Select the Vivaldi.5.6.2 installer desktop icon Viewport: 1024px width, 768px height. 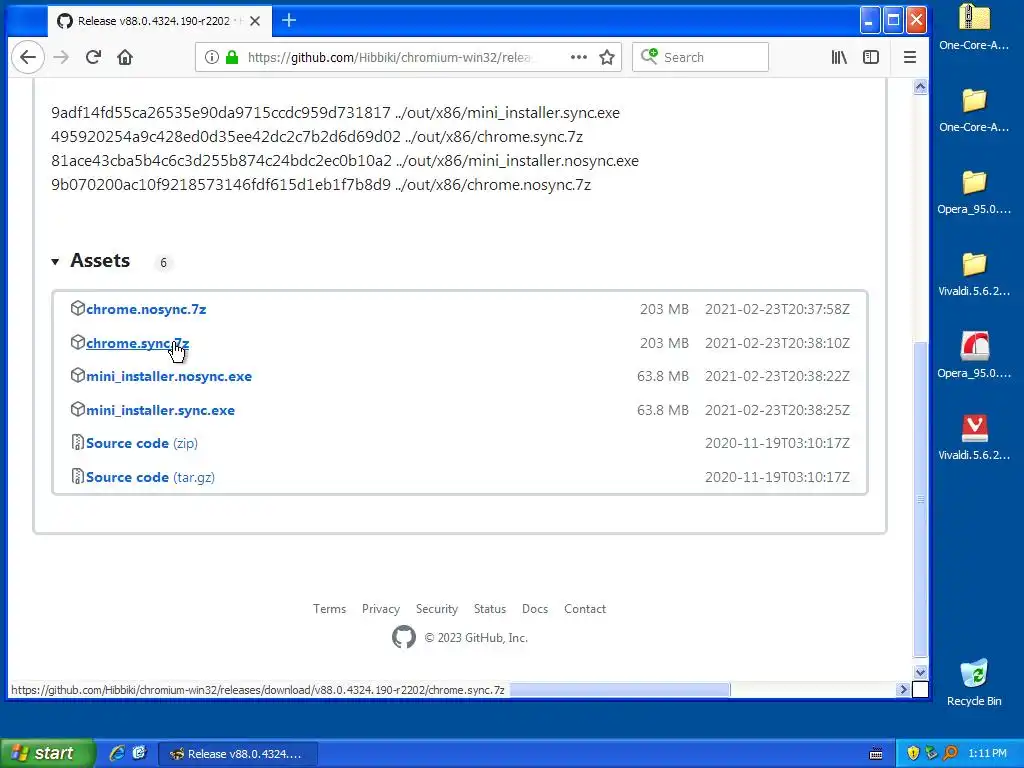point(974,438)
